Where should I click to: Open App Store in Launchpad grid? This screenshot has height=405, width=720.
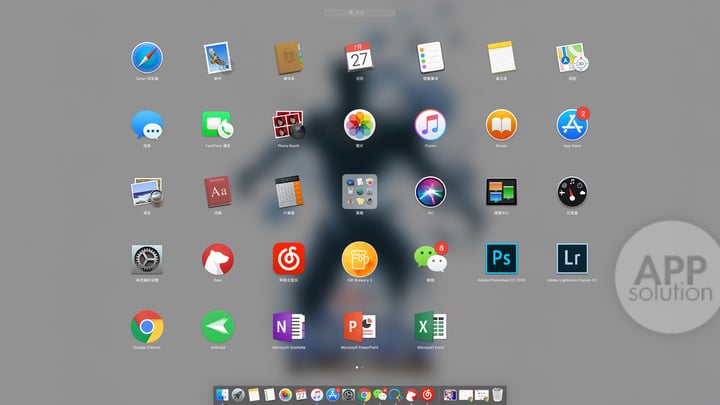(x=572, y=125)
